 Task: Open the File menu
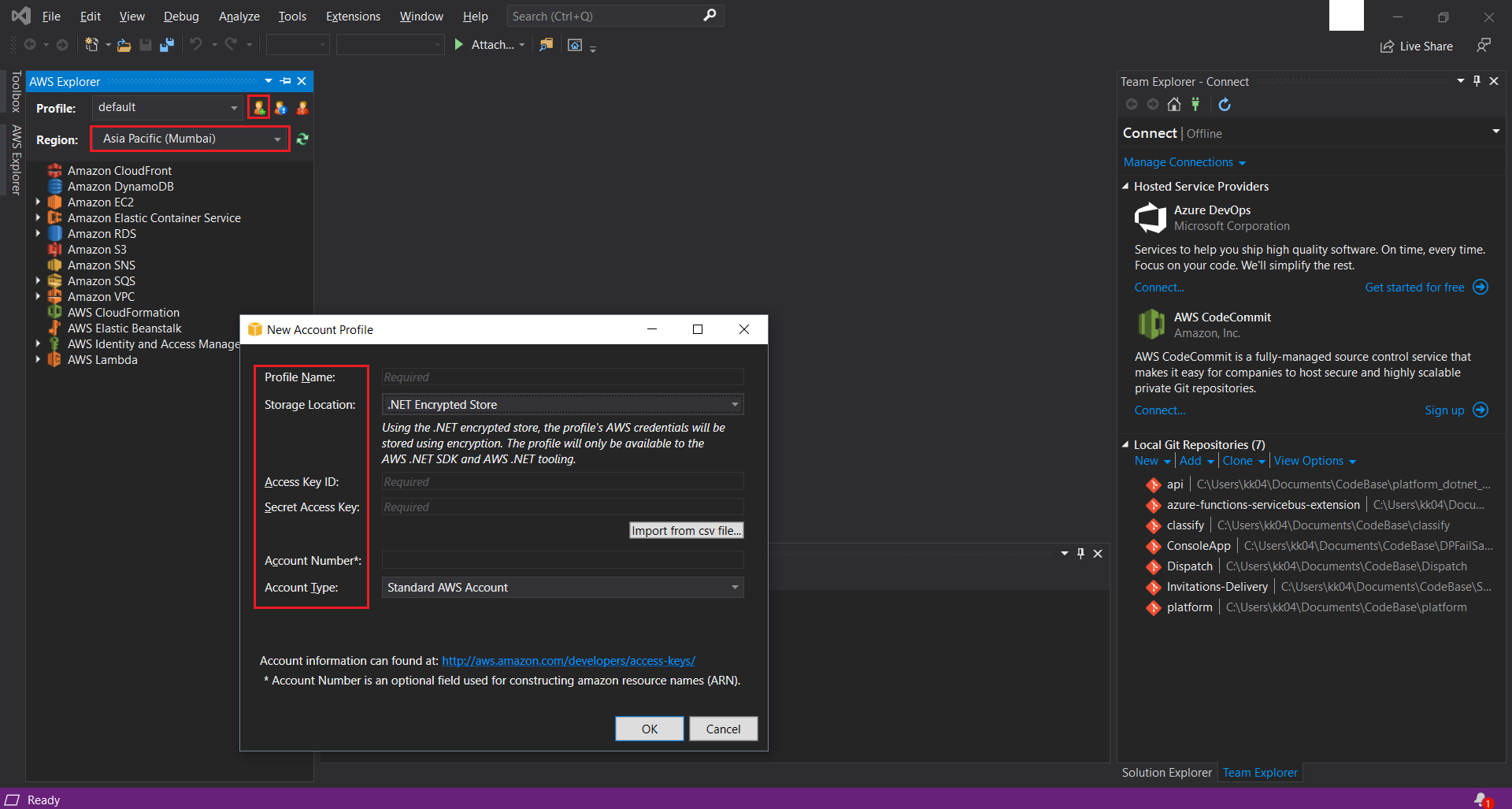51,17
